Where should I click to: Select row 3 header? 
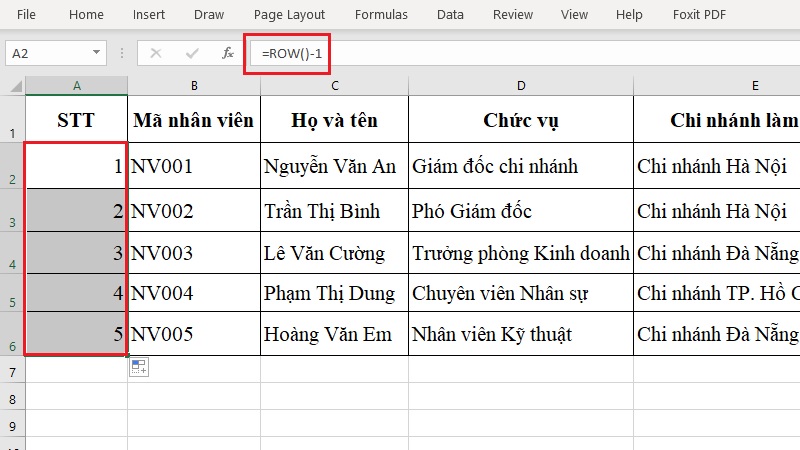pyautogui.click(x=12, y=210)
